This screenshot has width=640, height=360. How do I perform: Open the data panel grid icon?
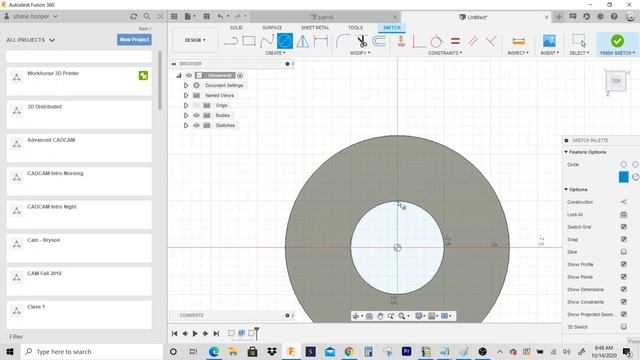(174, 16)
